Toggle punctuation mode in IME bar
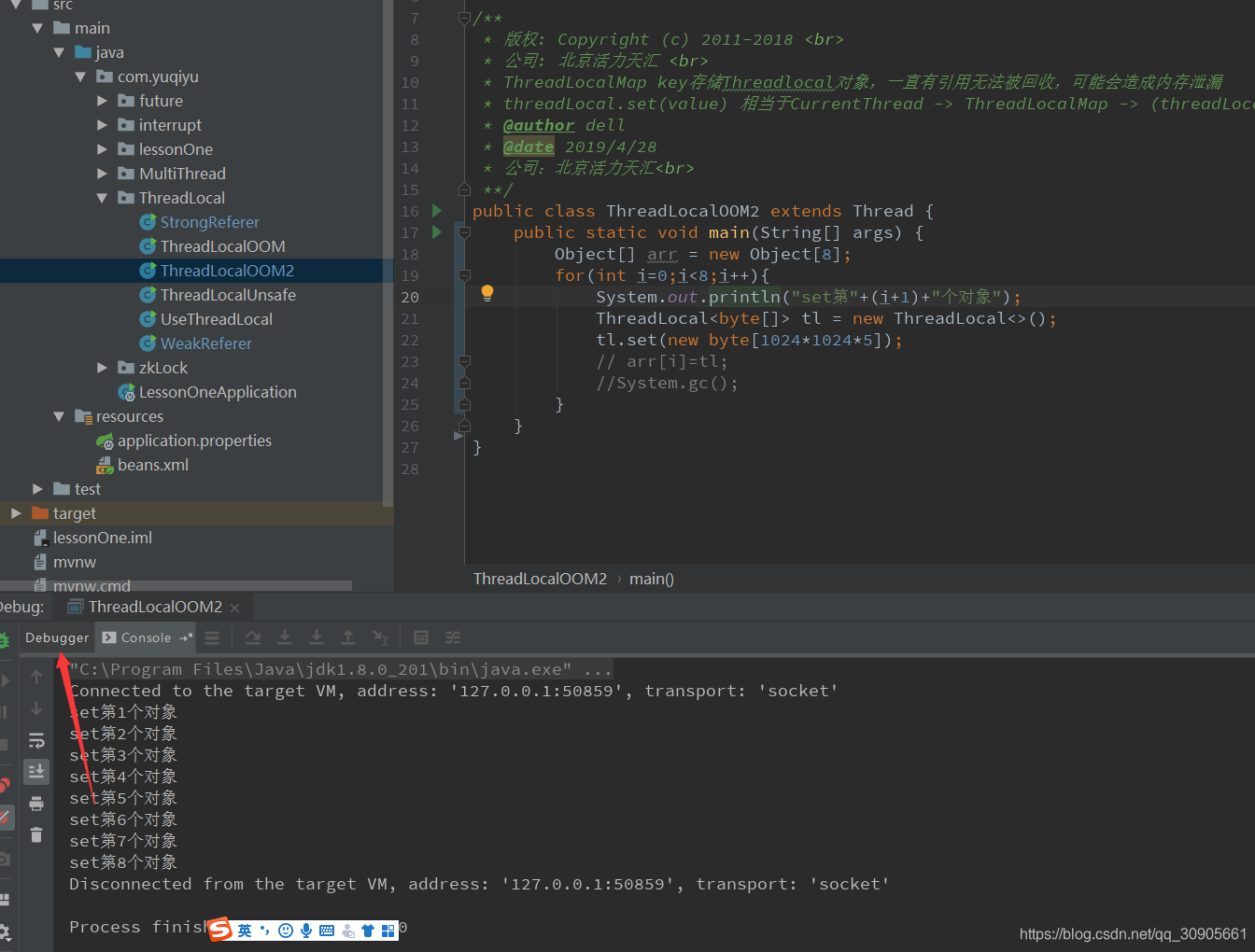 pyautogui.click(x=265, y=931)
